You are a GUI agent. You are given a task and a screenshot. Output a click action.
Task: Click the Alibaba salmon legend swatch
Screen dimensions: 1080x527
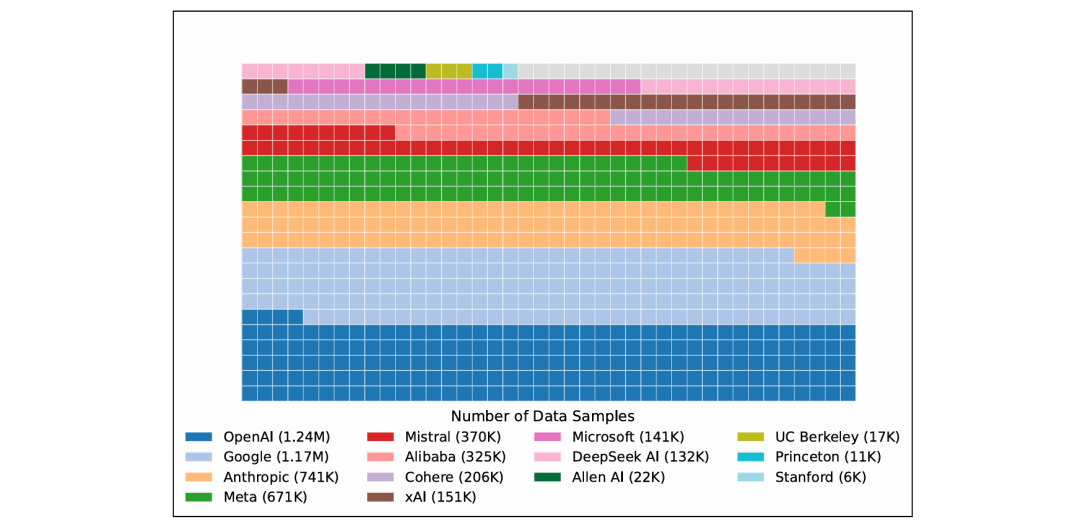coord(380,456)
